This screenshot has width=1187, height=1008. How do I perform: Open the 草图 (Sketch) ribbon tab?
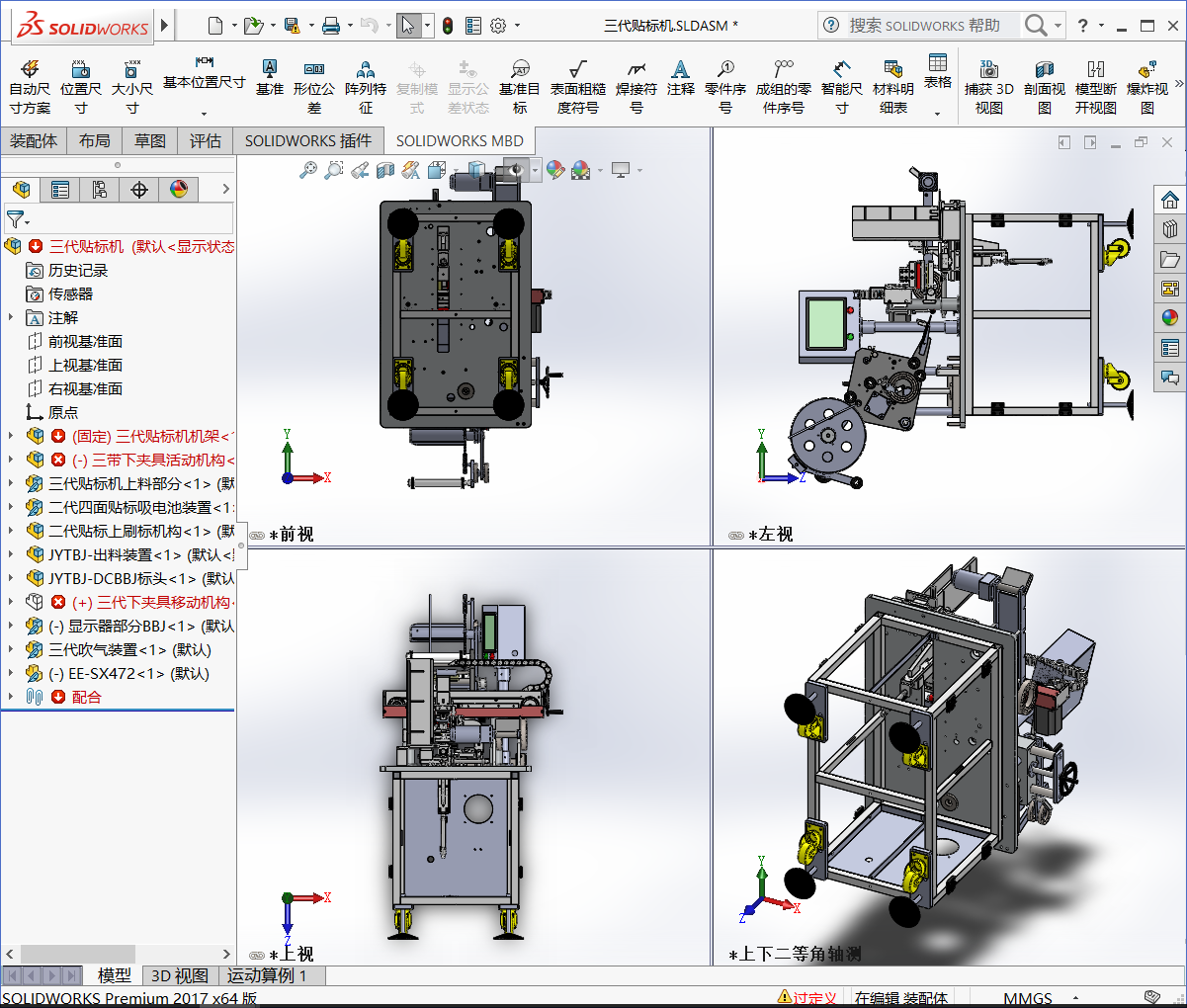tap(150, 140)
